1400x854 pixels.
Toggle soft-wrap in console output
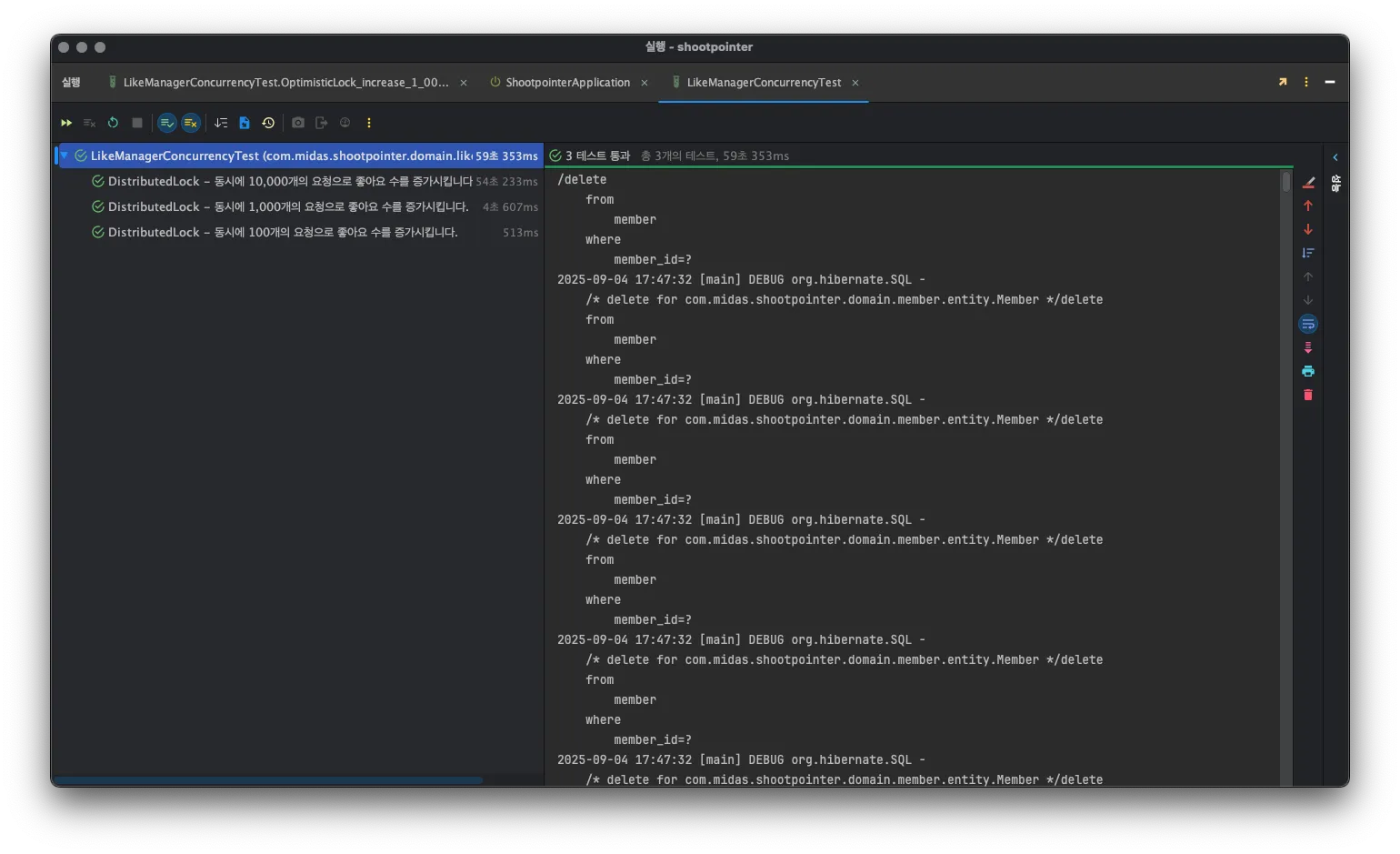coord(1308,324)
